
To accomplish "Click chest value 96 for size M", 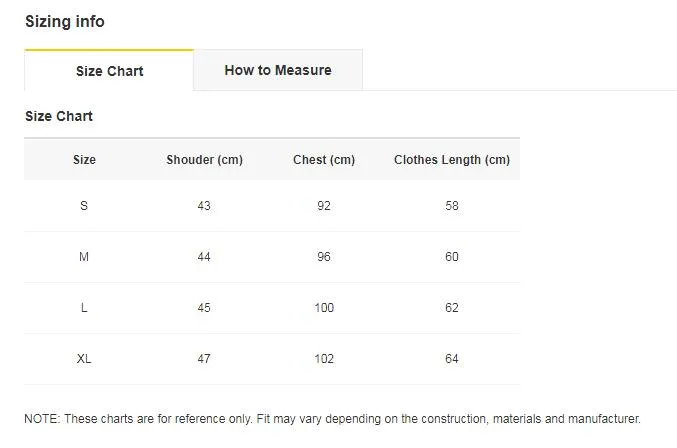I will pos(324,257).
